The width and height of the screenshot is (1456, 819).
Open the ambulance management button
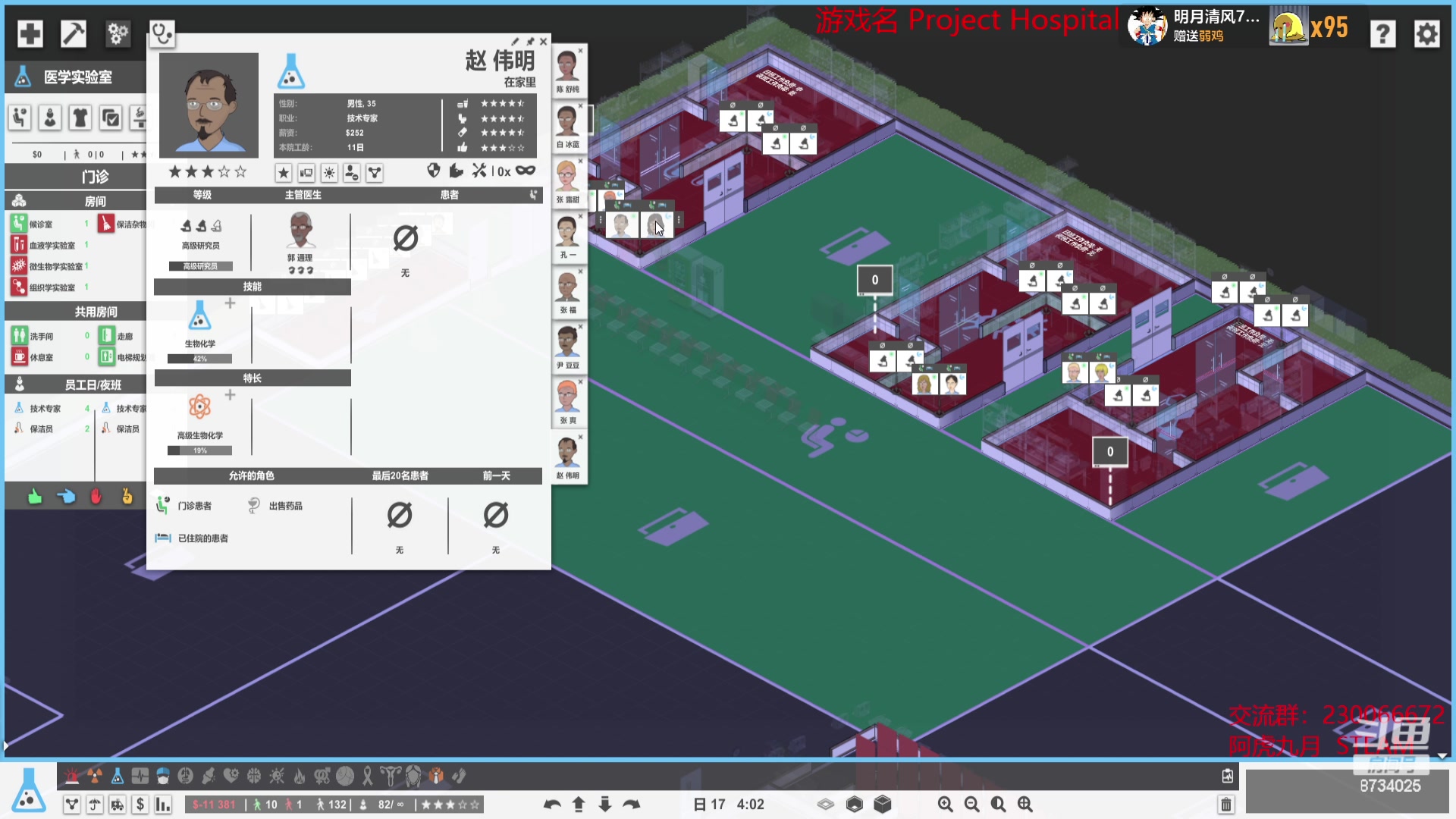tap(118, 805)
